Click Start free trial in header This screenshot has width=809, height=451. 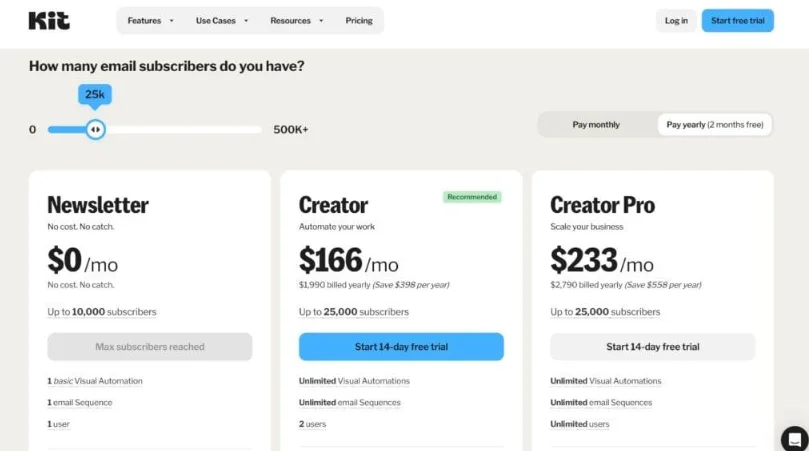[x=737, y=21]
